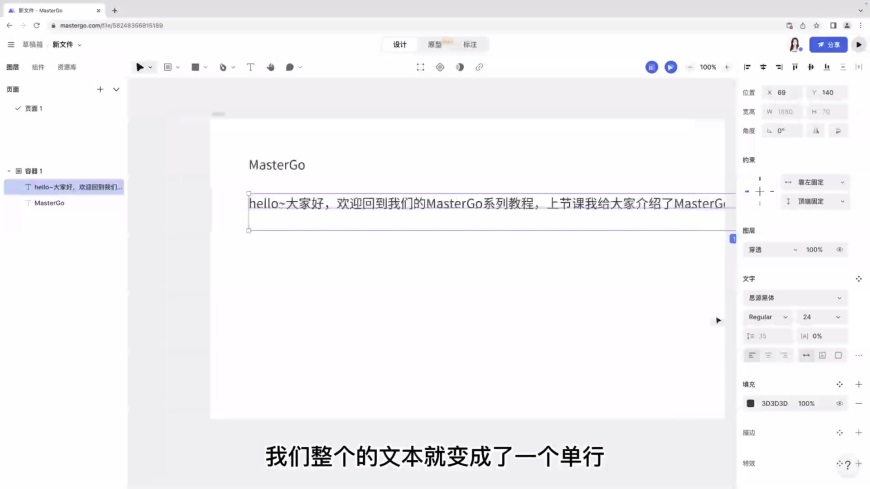This screenshot has height=489, width=870.
Task: Choose auto height text mode
Action: pos(822,355)
